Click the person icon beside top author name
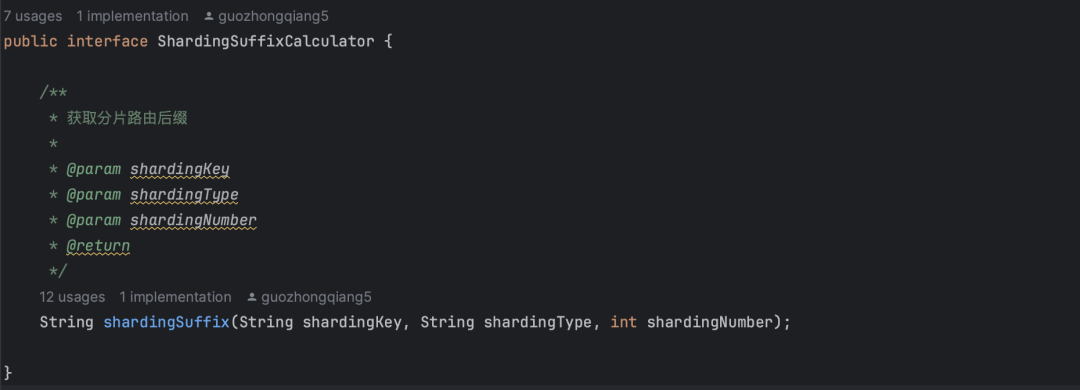The image size is (1080, 390). [209, 16]
